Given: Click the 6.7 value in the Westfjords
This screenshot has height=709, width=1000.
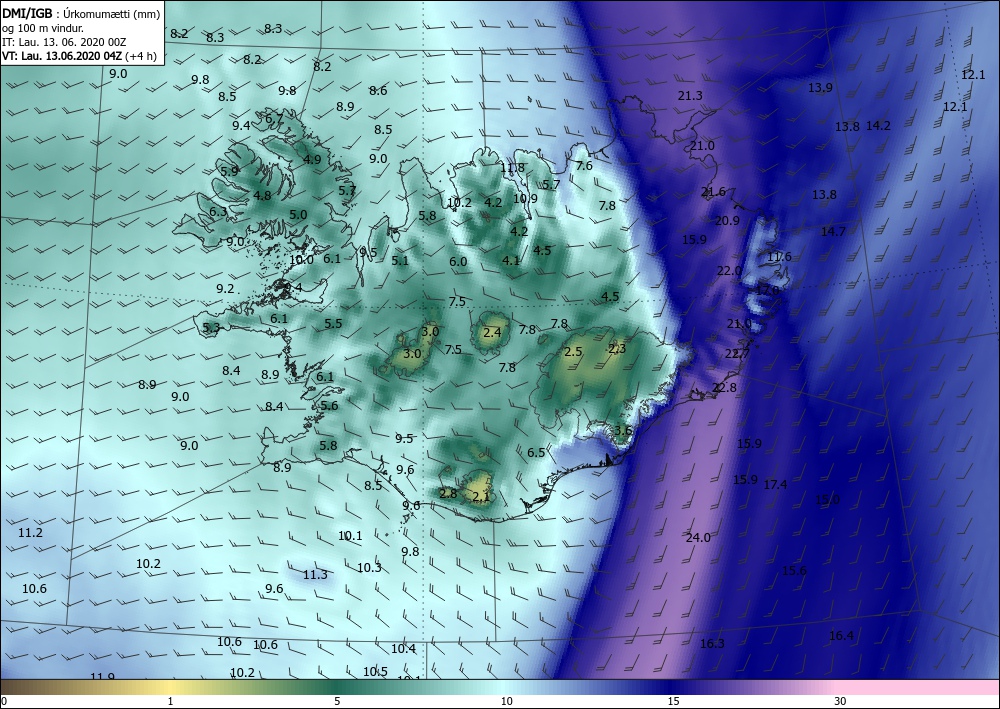Looking at the screenshot, I should (274, 118).
